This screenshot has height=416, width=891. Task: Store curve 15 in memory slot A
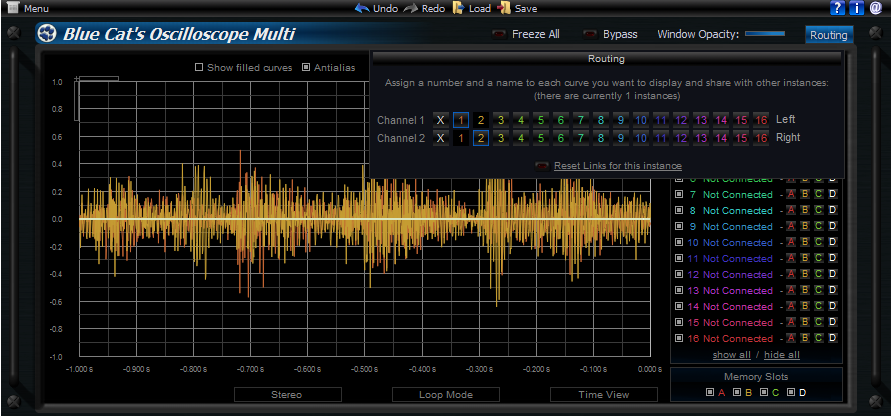[x=791, y=322]
